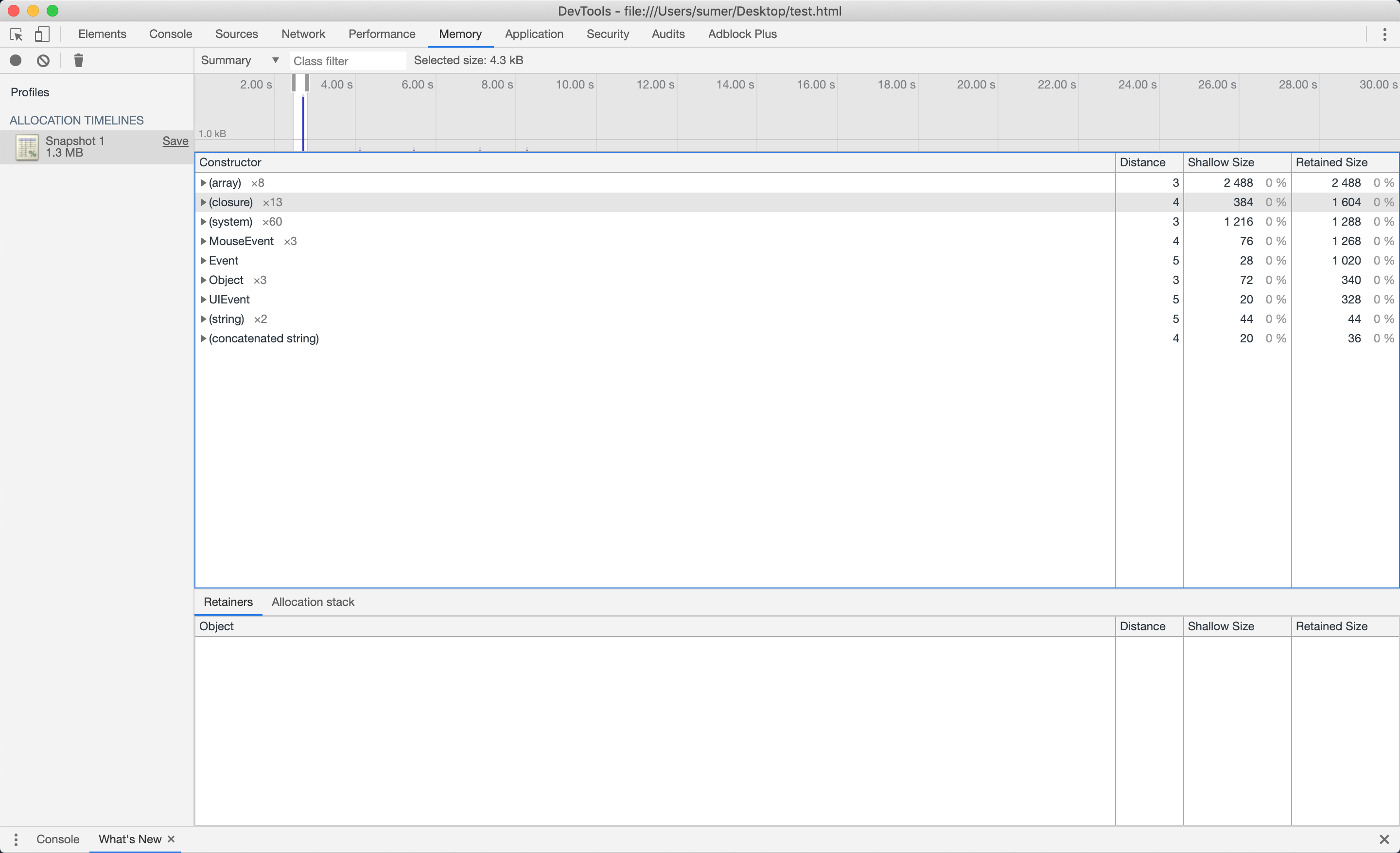
Task: Expand the (array) constructor row
Action: (203, 183)
